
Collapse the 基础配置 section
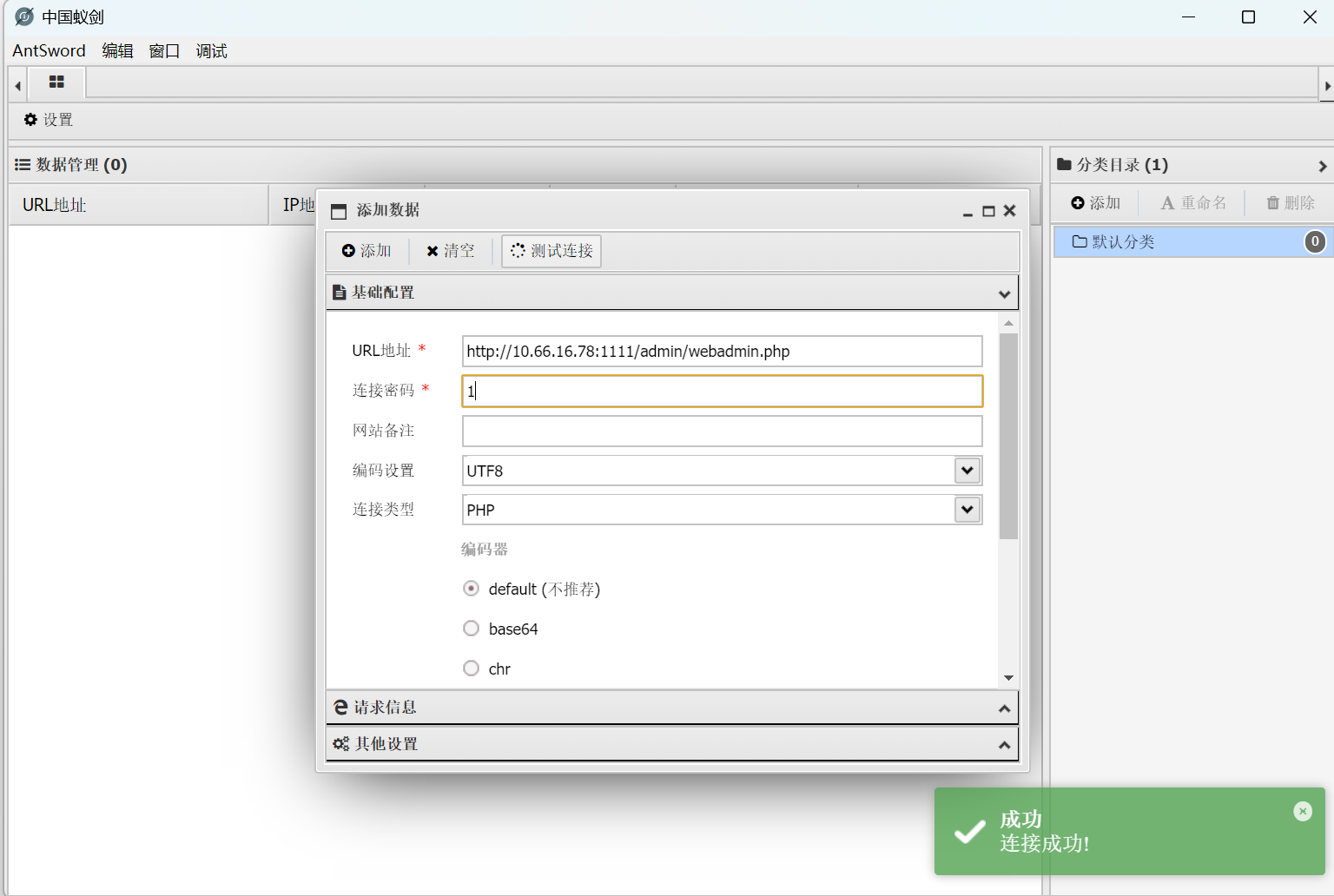tap(1004, 293)
